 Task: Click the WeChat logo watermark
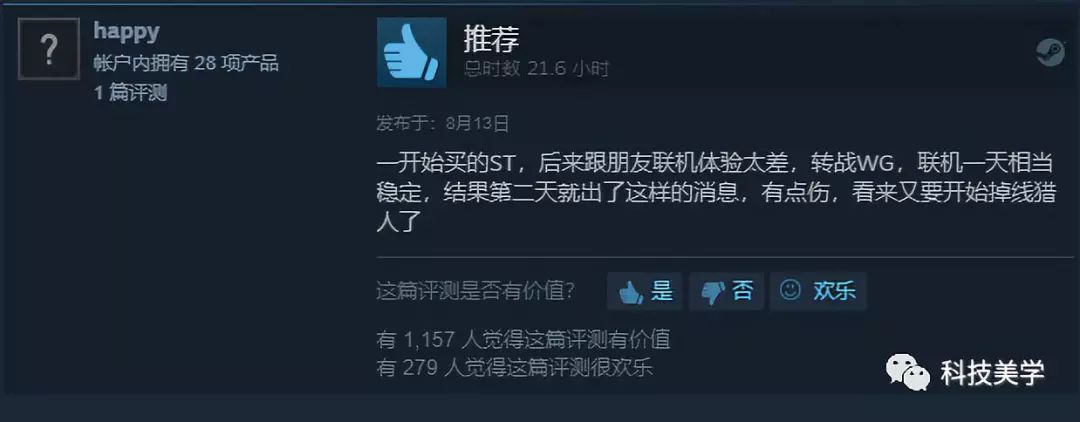[x=907, y=372]
